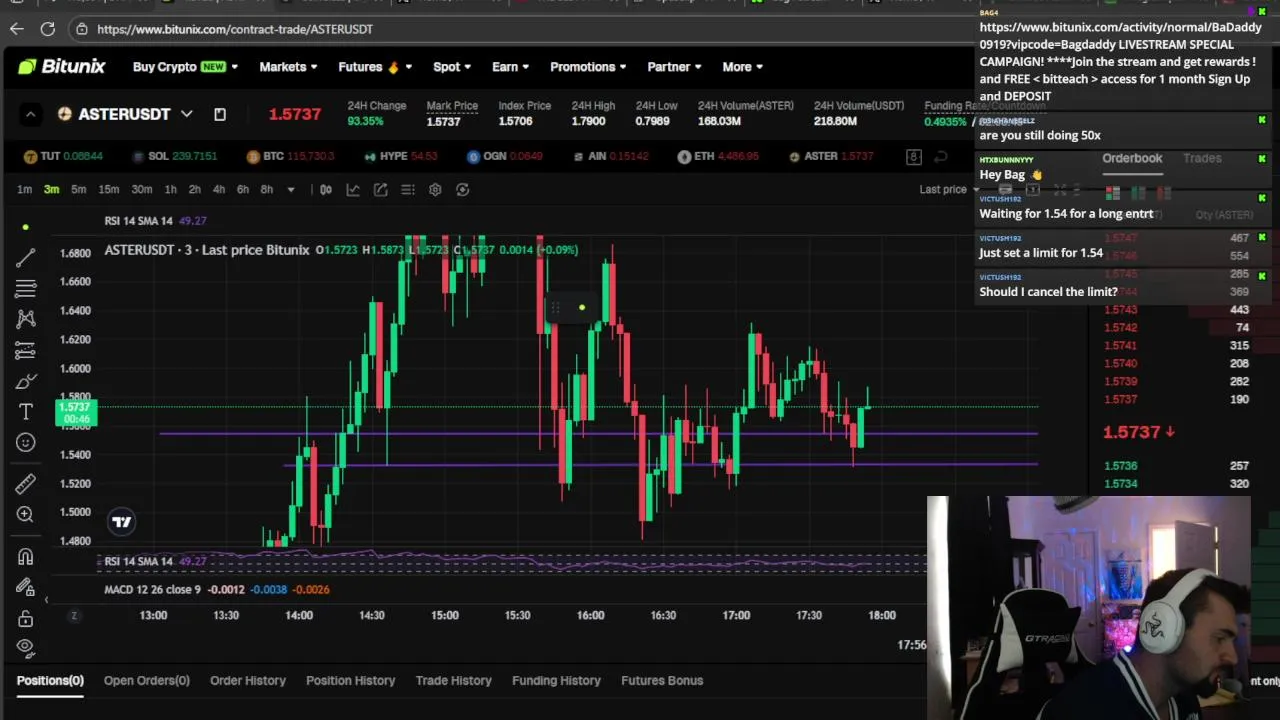This screenshot has height=720, width=1280.
Task: Switch to the Orderbook tab
Action: pyautogui.click(x=1132, y=158)
